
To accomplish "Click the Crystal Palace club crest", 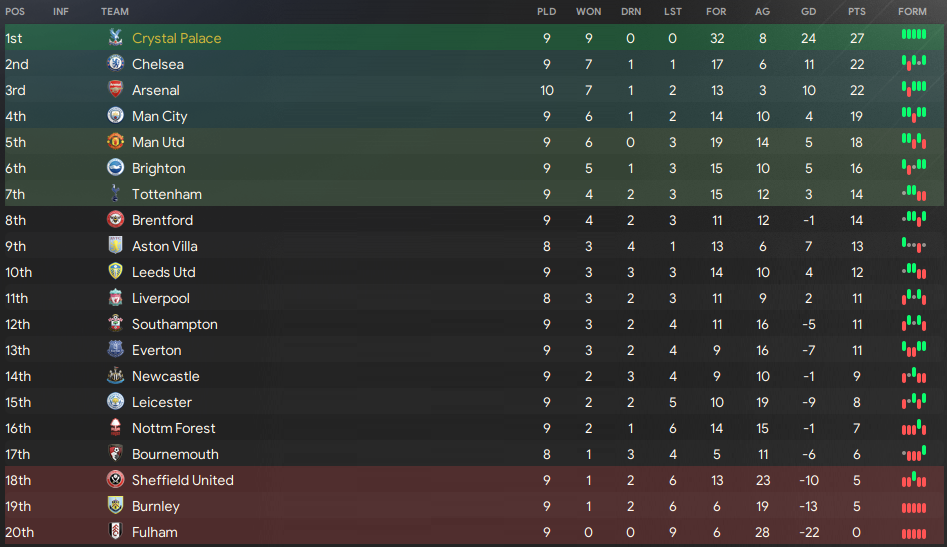I will [115, 37].
